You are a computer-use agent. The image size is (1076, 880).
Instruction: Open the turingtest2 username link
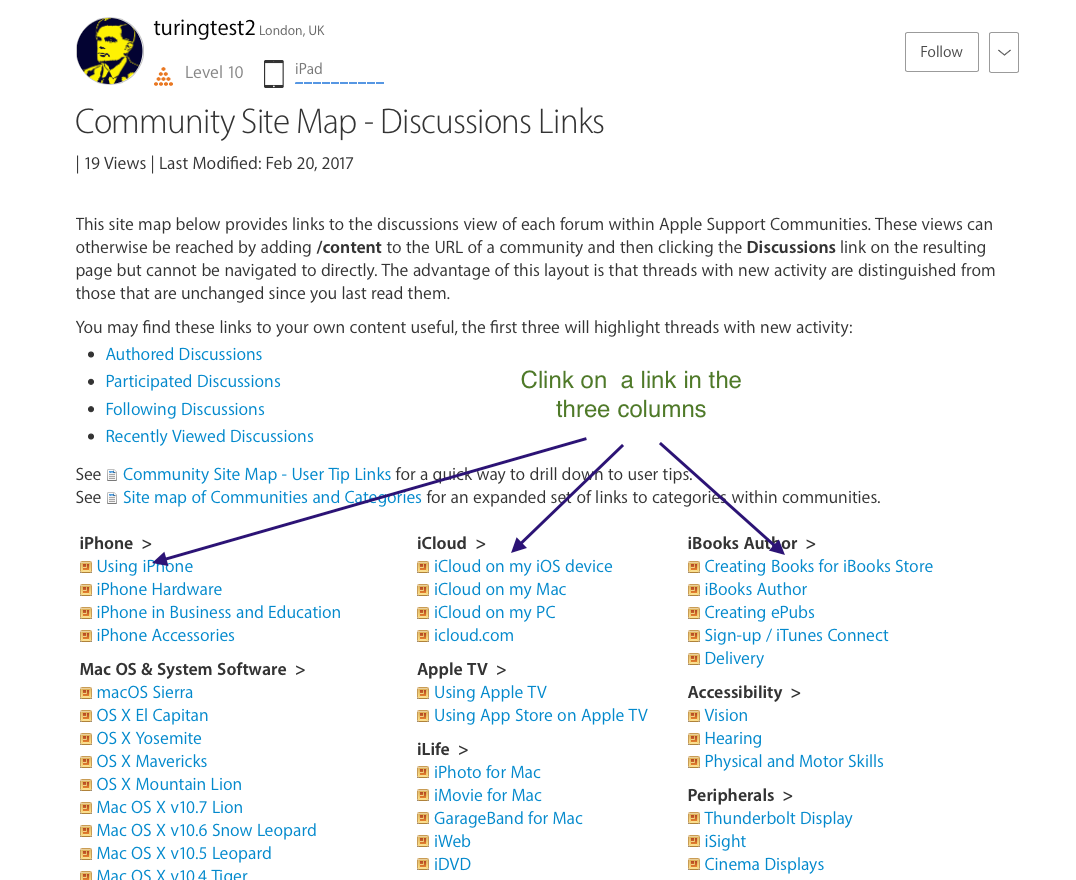point(204,28)
